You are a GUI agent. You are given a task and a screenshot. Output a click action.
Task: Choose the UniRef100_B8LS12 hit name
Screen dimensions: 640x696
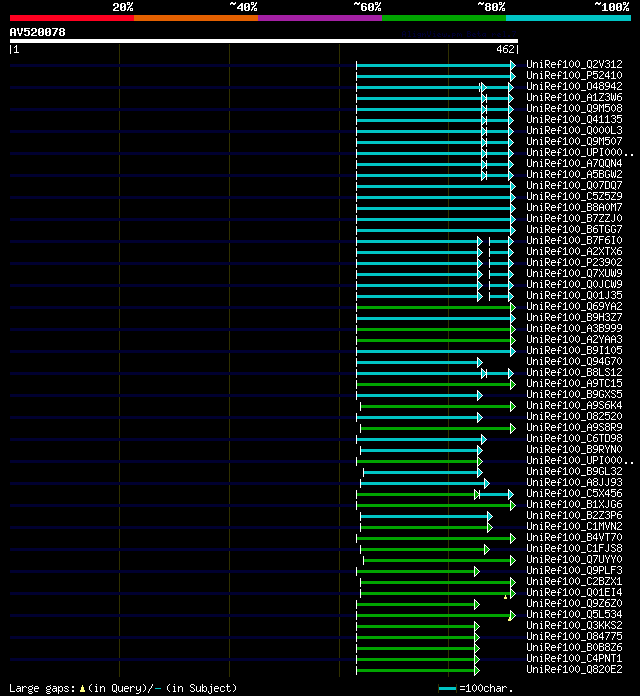point(574,372)
